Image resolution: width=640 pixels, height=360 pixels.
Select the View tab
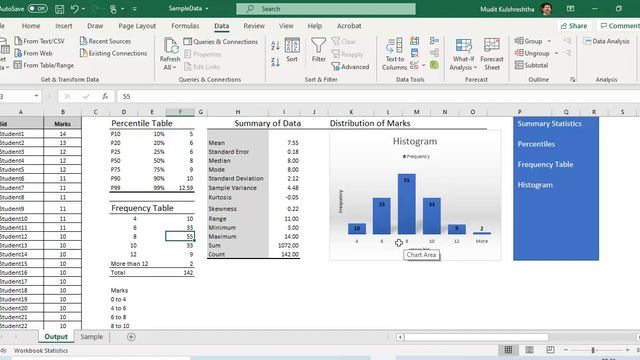(x=286, y=26)
